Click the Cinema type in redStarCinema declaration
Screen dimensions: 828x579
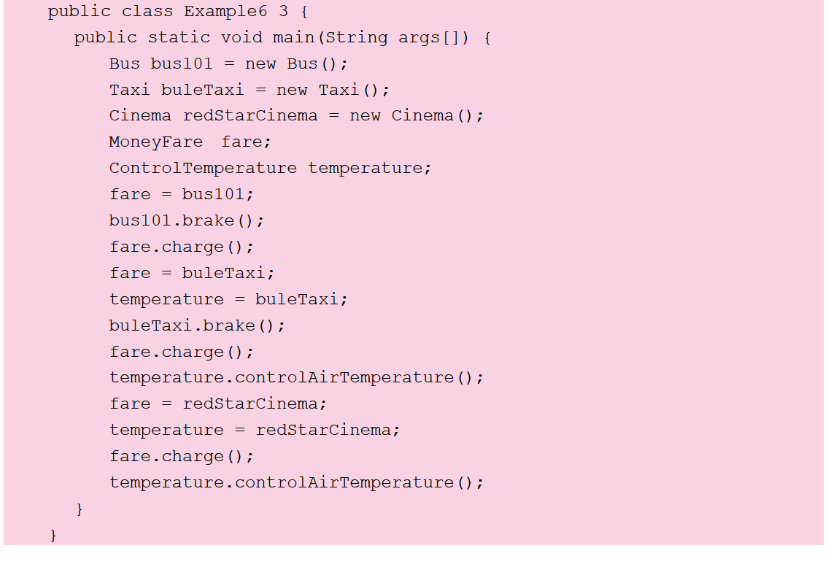[x=140, y=116]
